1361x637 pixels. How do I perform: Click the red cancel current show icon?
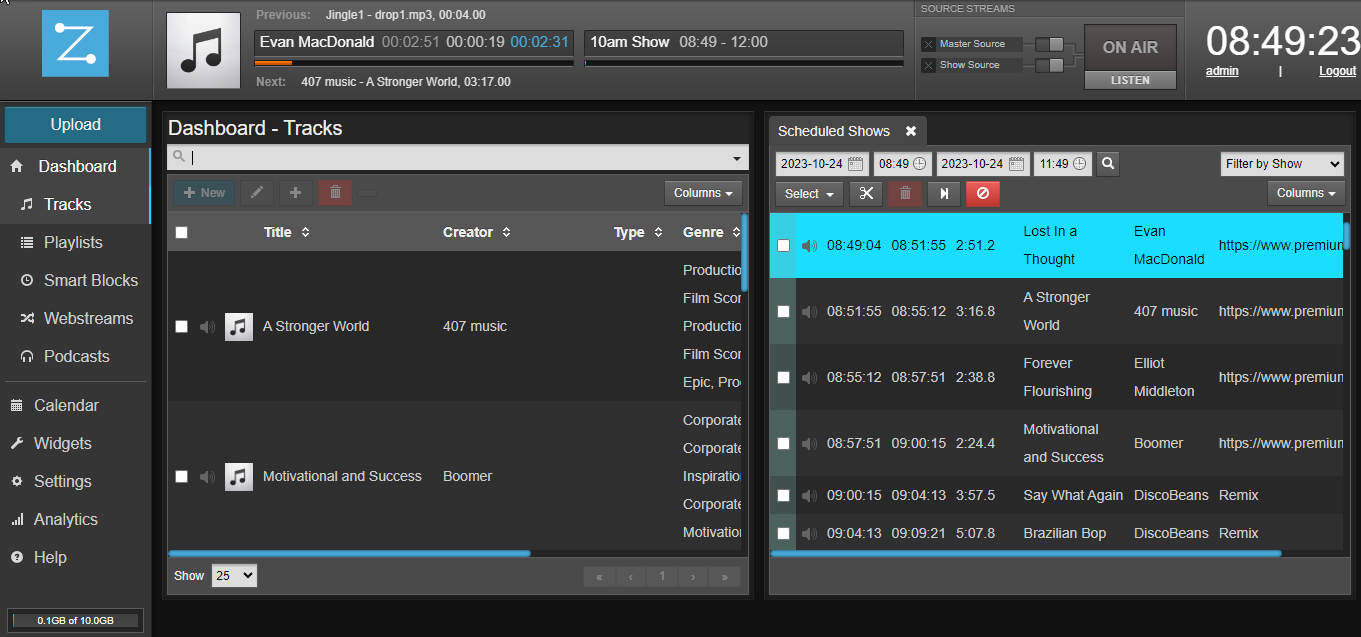point(982,193)
